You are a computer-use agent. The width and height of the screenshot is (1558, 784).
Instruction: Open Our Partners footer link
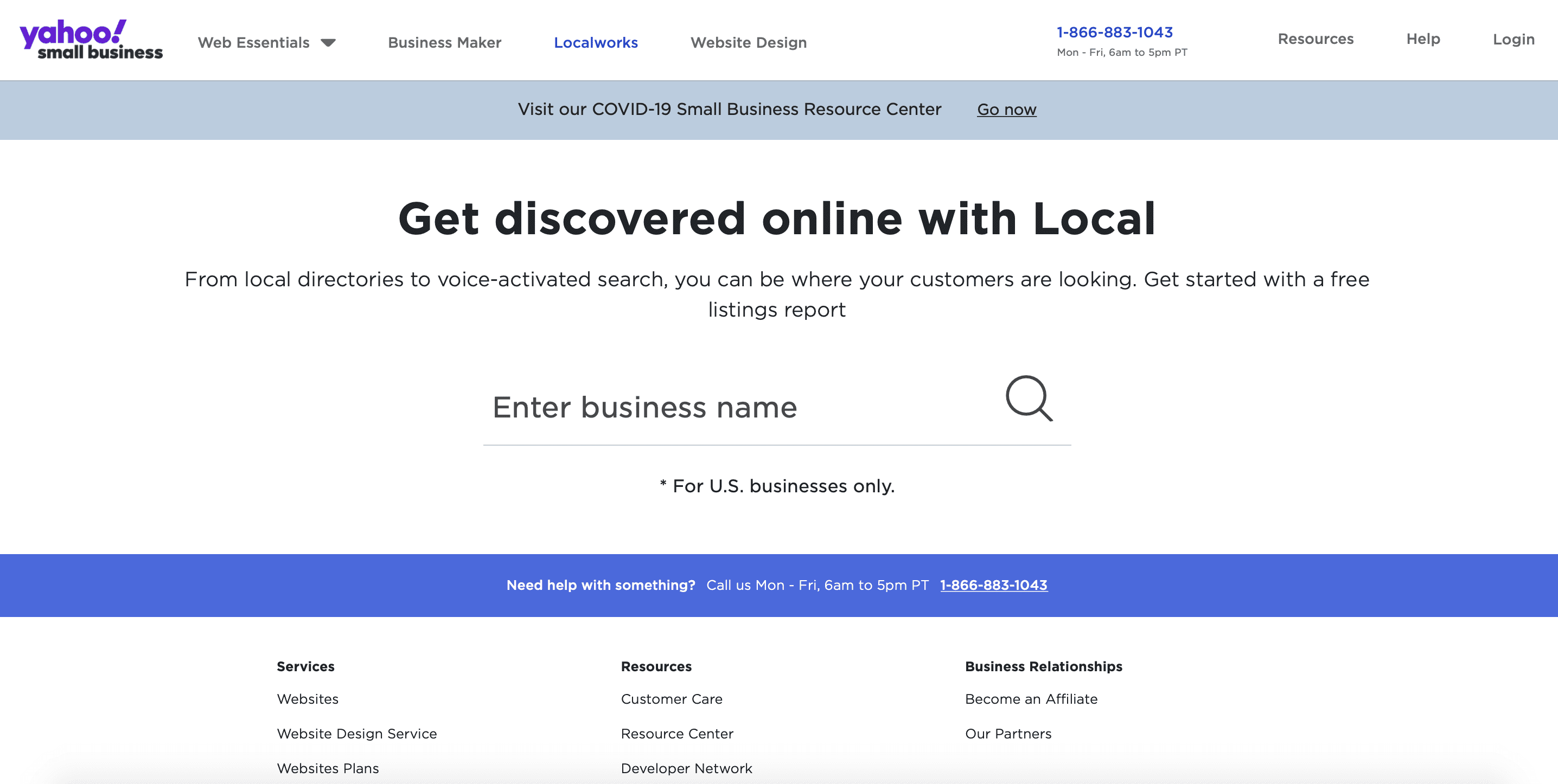1008,733
